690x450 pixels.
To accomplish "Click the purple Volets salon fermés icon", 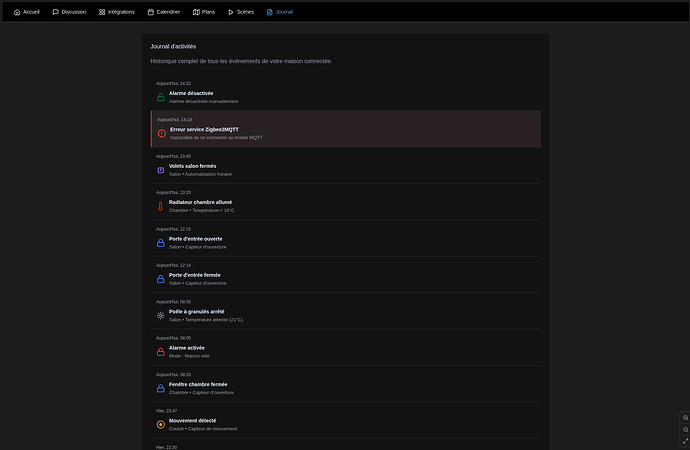I will tap(160, 170).
